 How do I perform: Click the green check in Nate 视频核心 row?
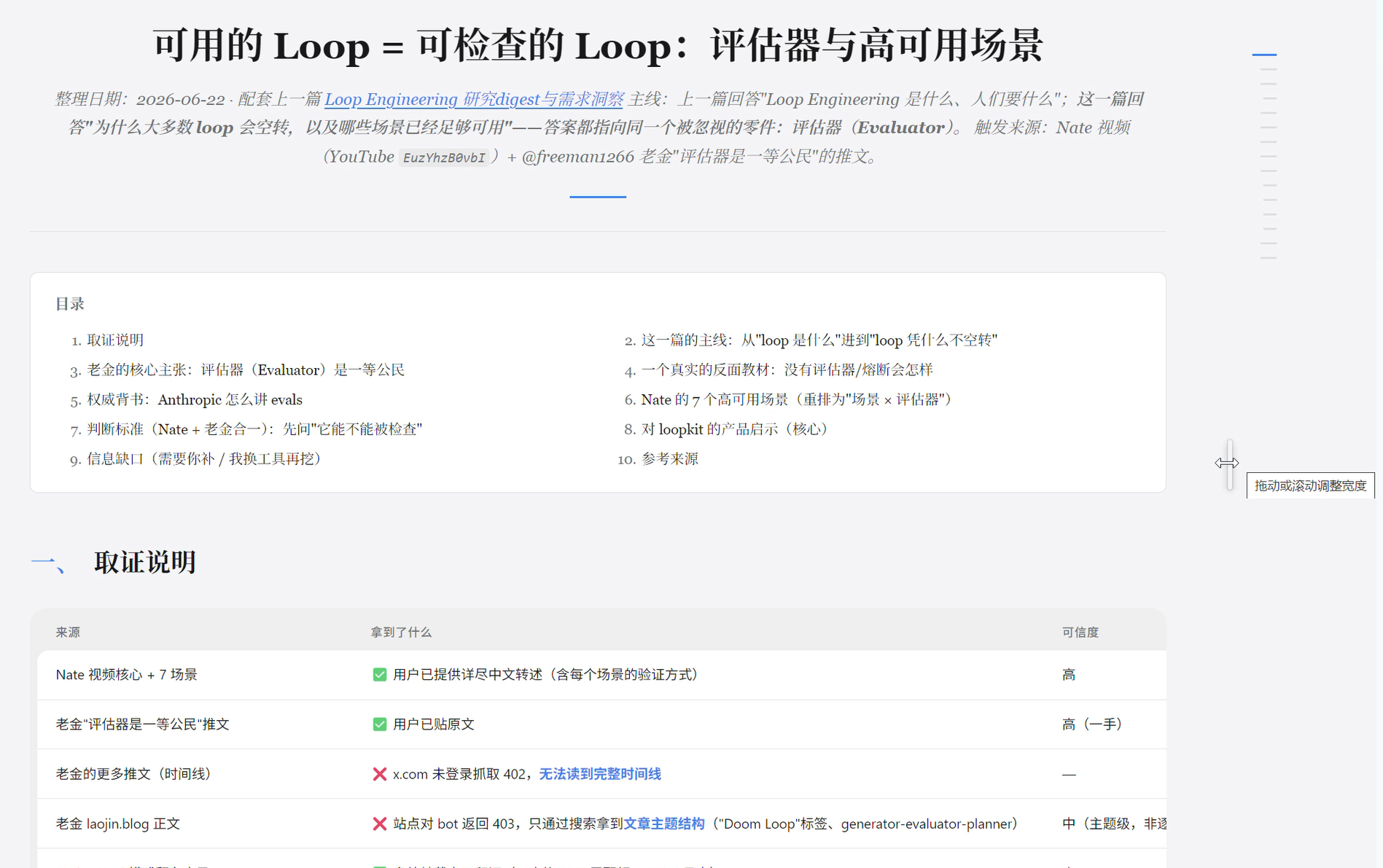click(379, 675)
